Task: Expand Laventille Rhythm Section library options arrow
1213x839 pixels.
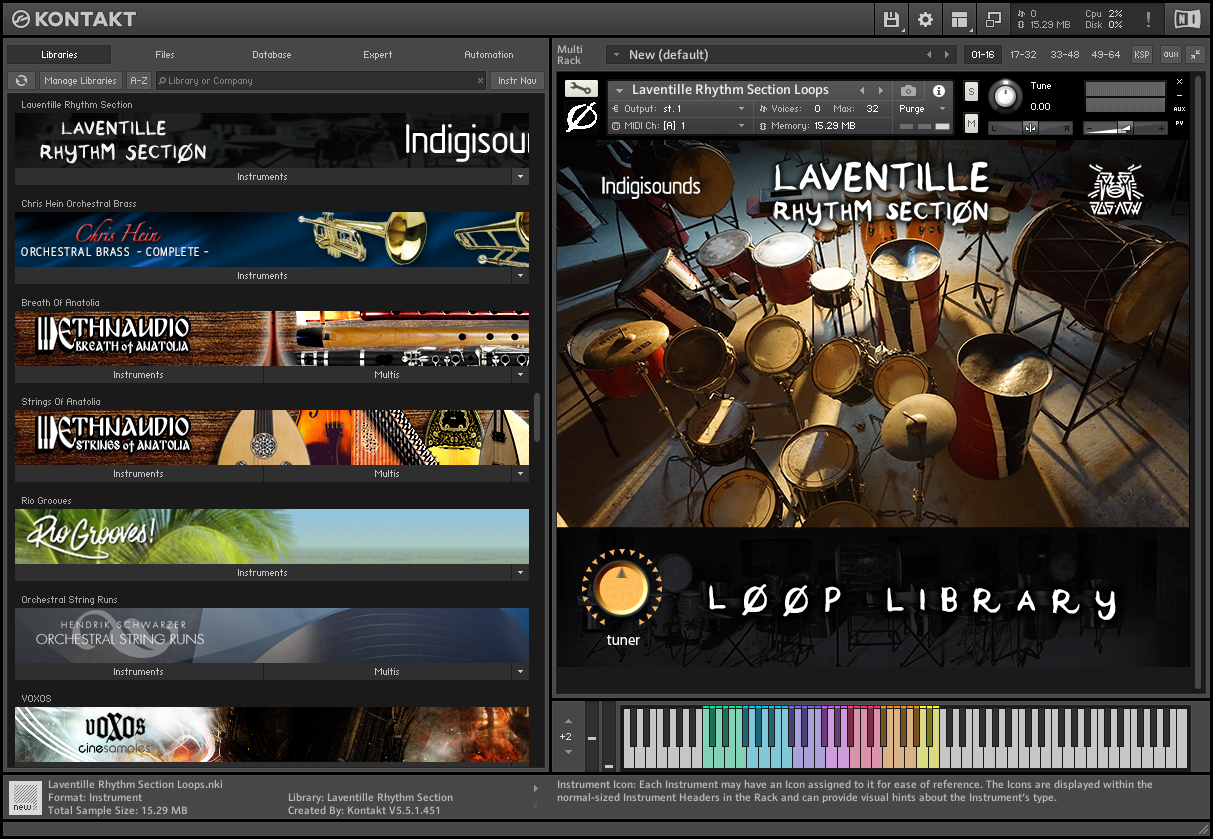Action: coord(520,176)
